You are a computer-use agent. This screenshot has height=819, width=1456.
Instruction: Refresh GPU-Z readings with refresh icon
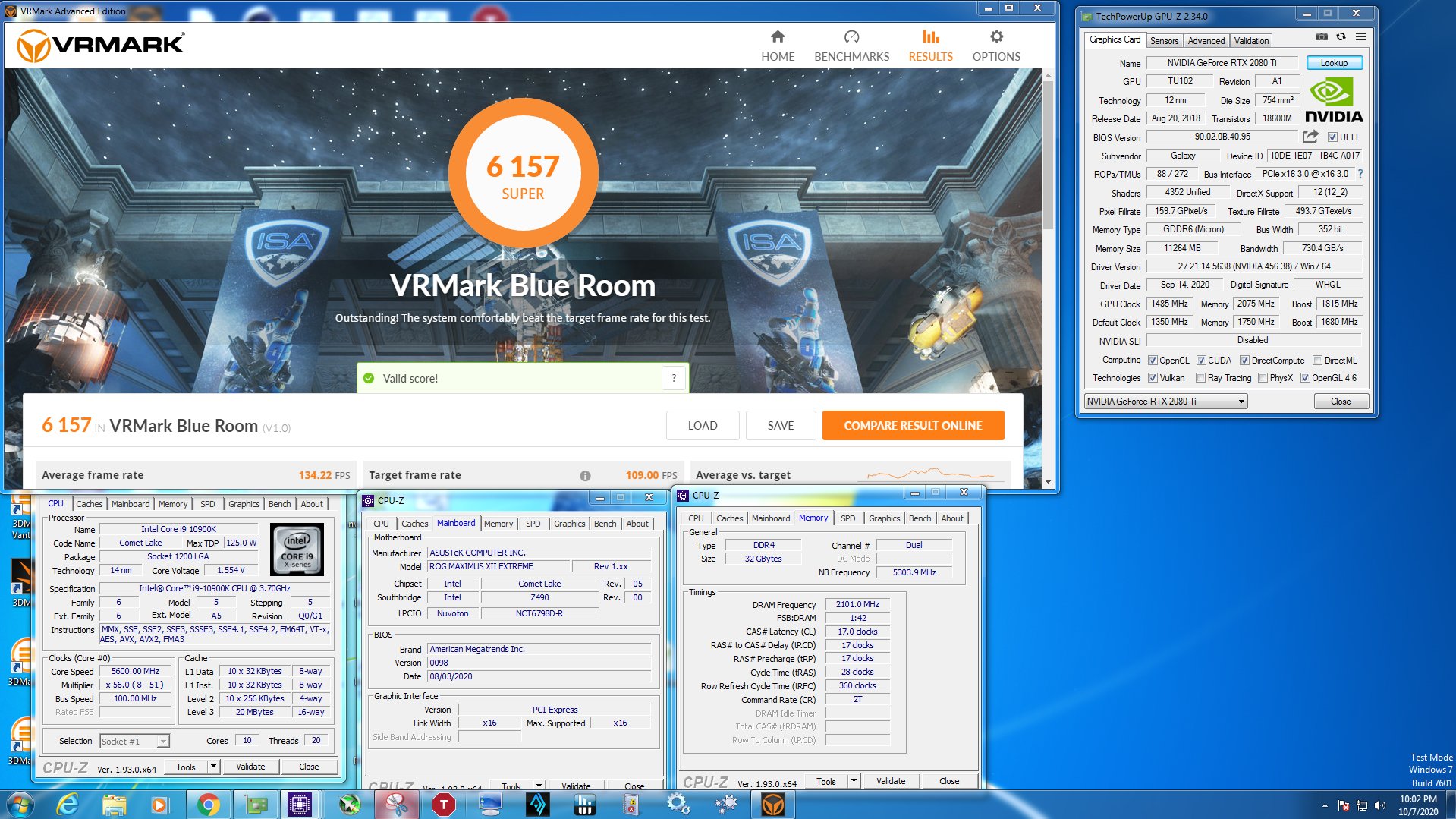1341,36
